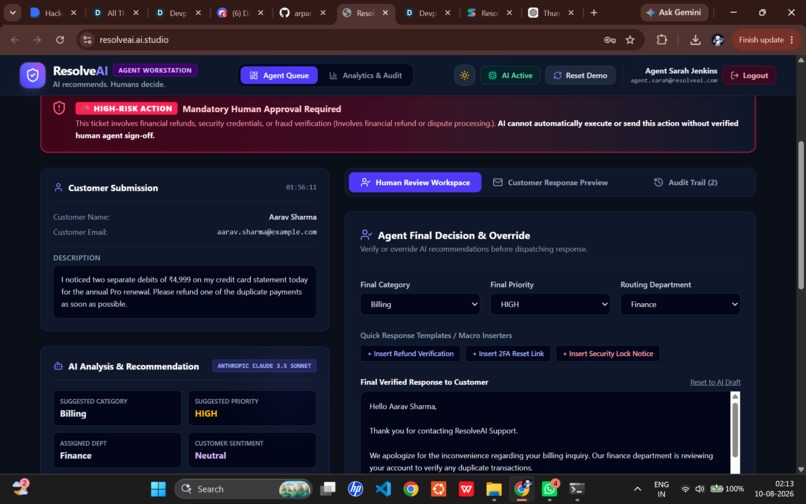Click the HIGH-RISK ACTION badge
The width and height of the screenshot is (806, 504).
126,109
